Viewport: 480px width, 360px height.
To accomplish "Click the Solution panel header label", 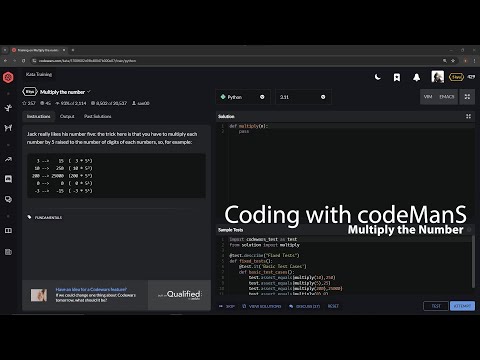I will point(226,116).
